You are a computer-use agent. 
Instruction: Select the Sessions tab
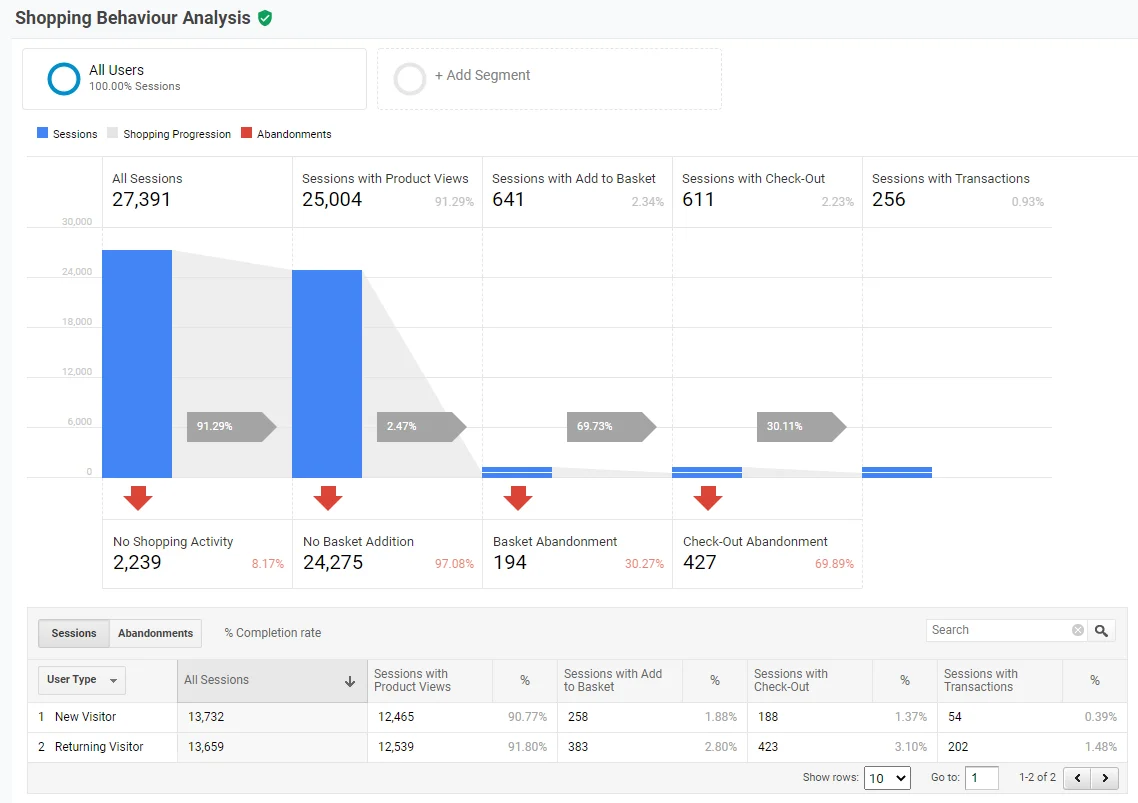[x=73, y=633]
